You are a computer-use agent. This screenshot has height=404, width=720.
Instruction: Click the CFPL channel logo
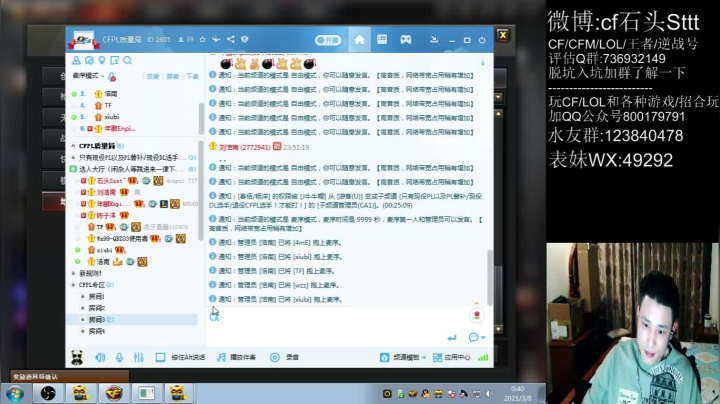84,40
